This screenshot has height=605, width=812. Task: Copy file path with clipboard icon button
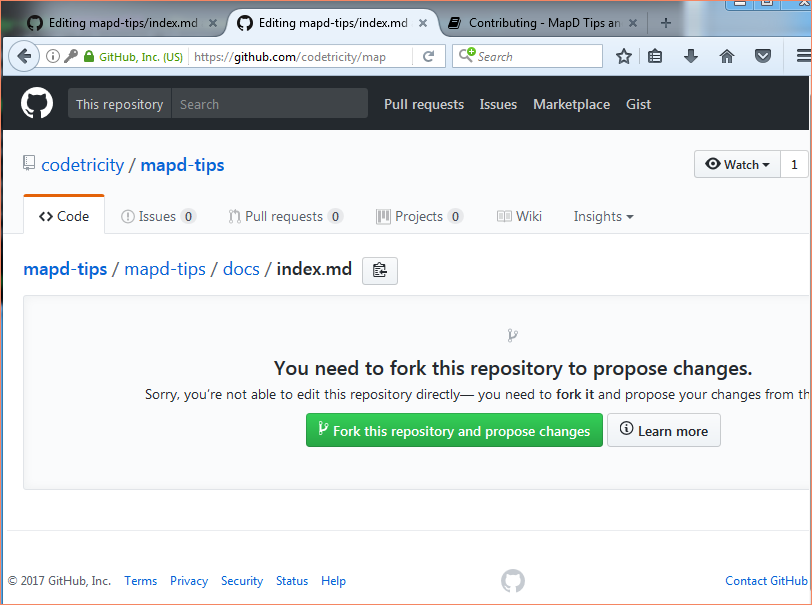click(x=380, y=270)
